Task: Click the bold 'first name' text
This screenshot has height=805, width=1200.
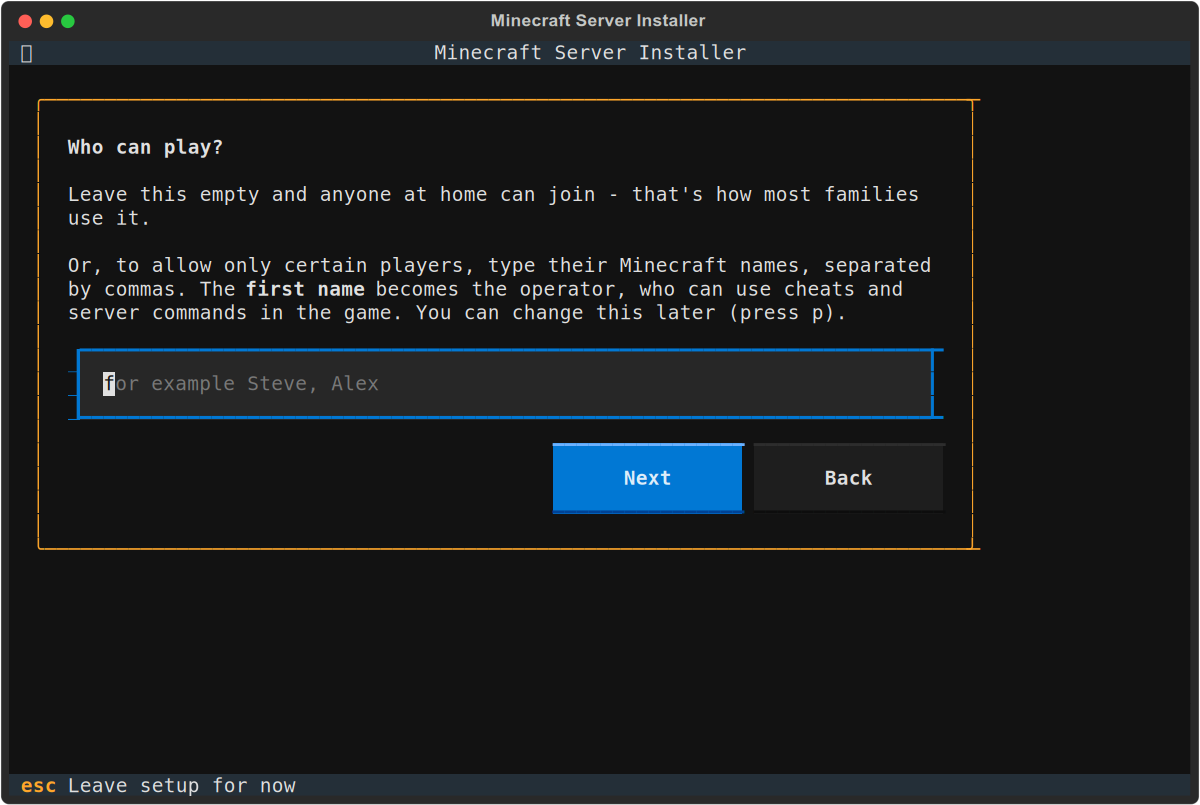Action: tap(305, 289)
